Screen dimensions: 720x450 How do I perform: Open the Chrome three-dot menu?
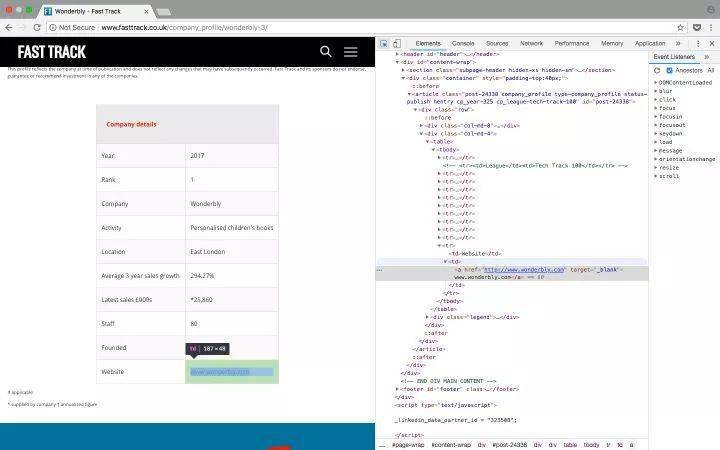pos(711,28)
